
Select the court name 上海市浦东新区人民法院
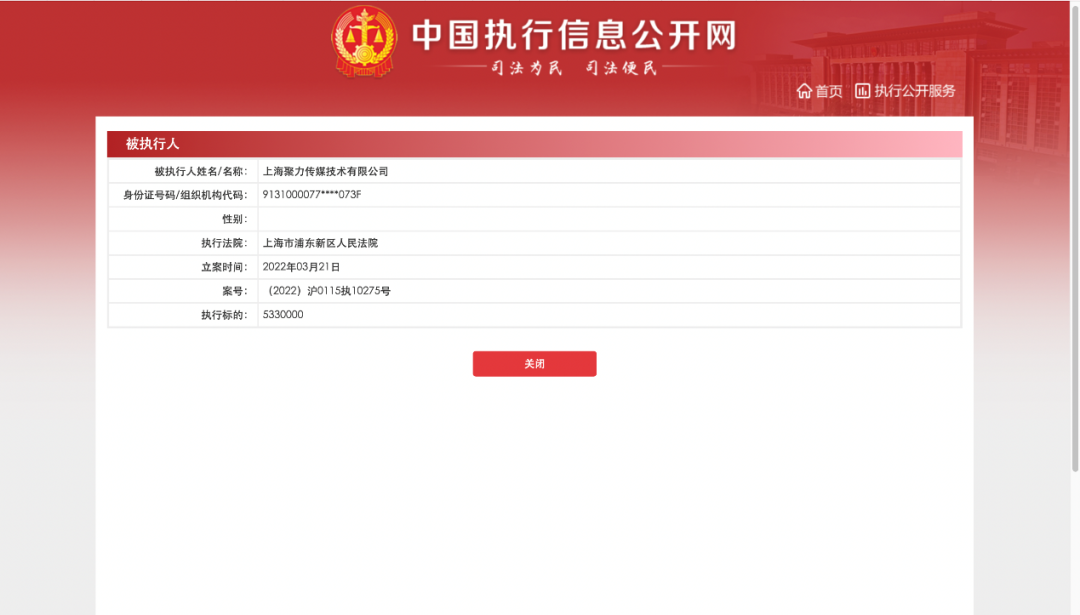coord(320,243)
